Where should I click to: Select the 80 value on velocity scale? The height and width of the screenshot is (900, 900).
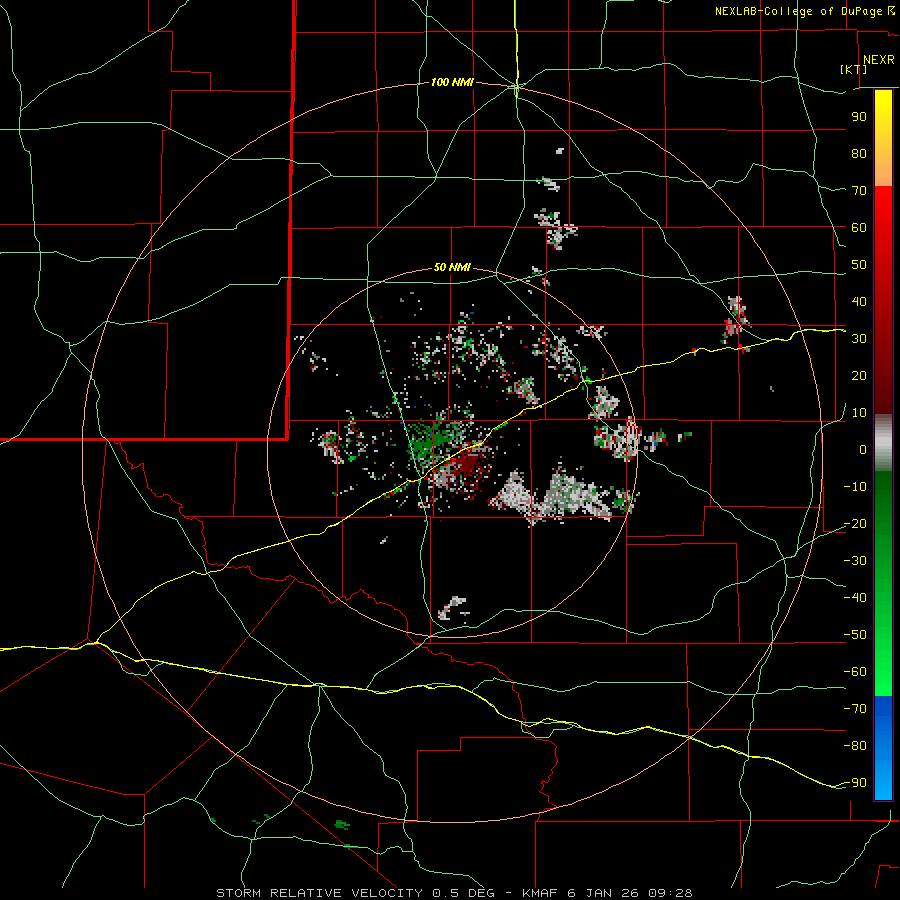(x=859, y=154)
